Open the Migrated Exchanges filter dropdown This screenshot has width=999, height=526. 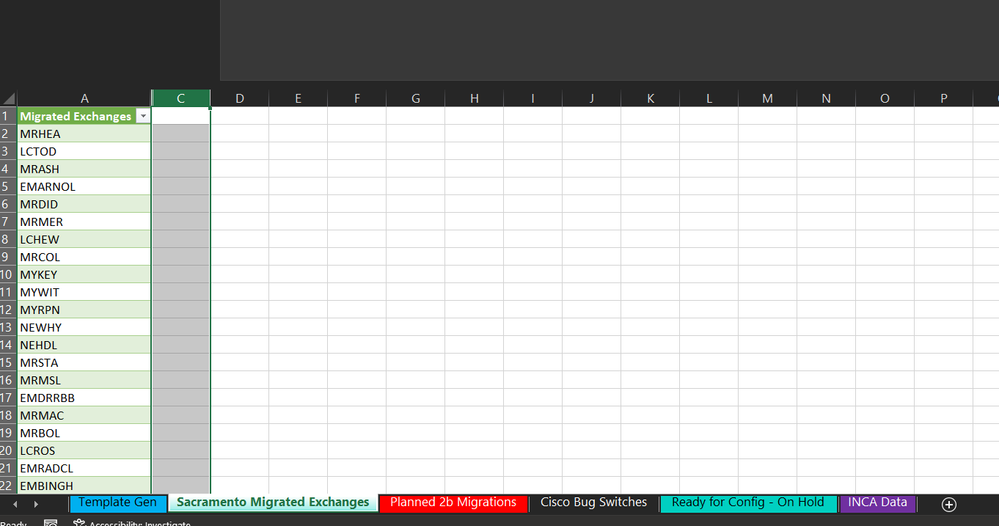click(143, 116)
